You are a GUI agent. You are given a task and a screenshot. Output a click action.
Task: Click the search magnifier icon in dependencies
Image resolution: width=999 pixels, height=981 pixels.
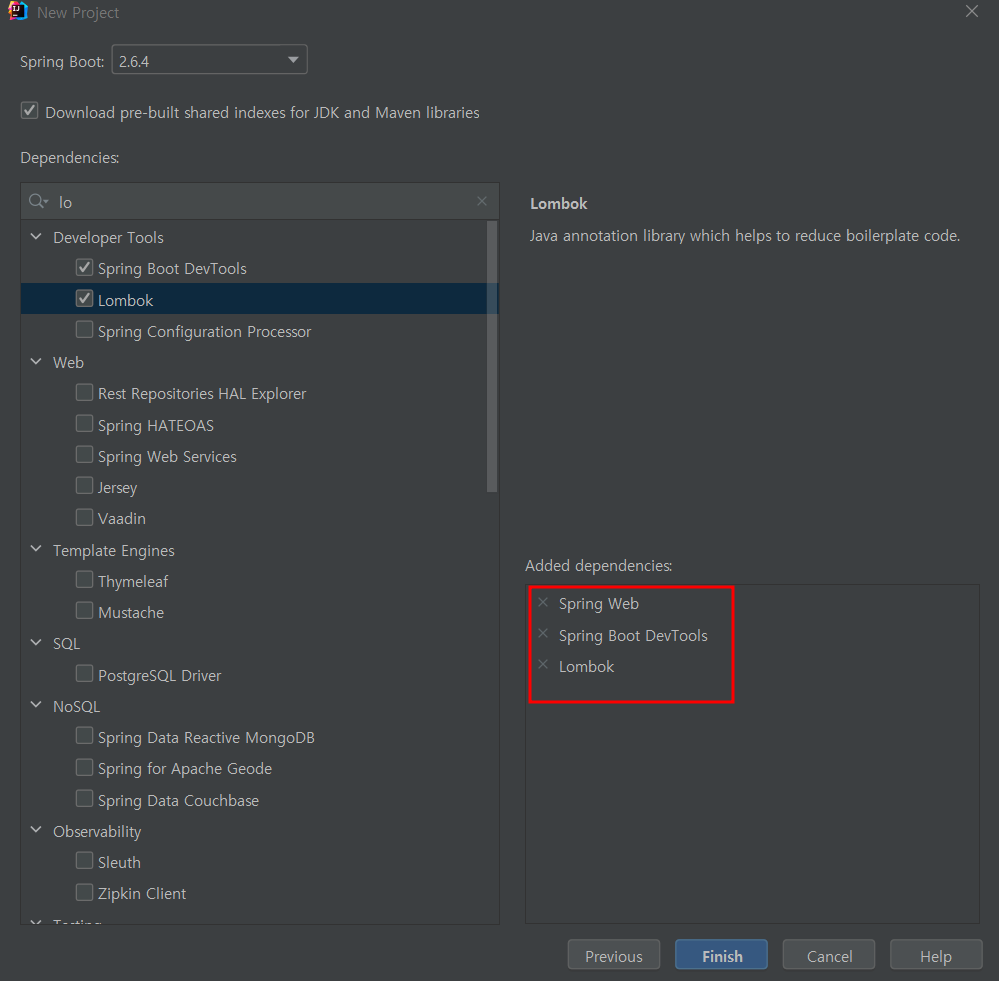click(38, 201)
